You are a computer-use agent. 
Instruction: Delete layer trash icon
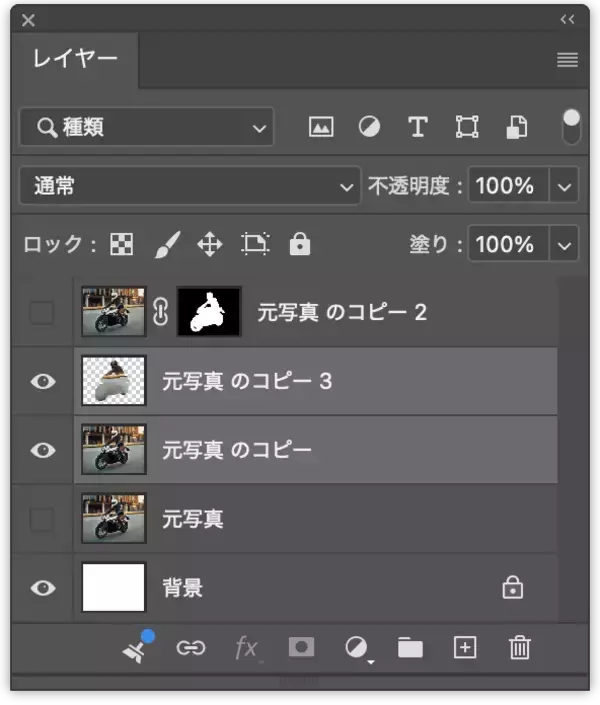click(519, 648)
